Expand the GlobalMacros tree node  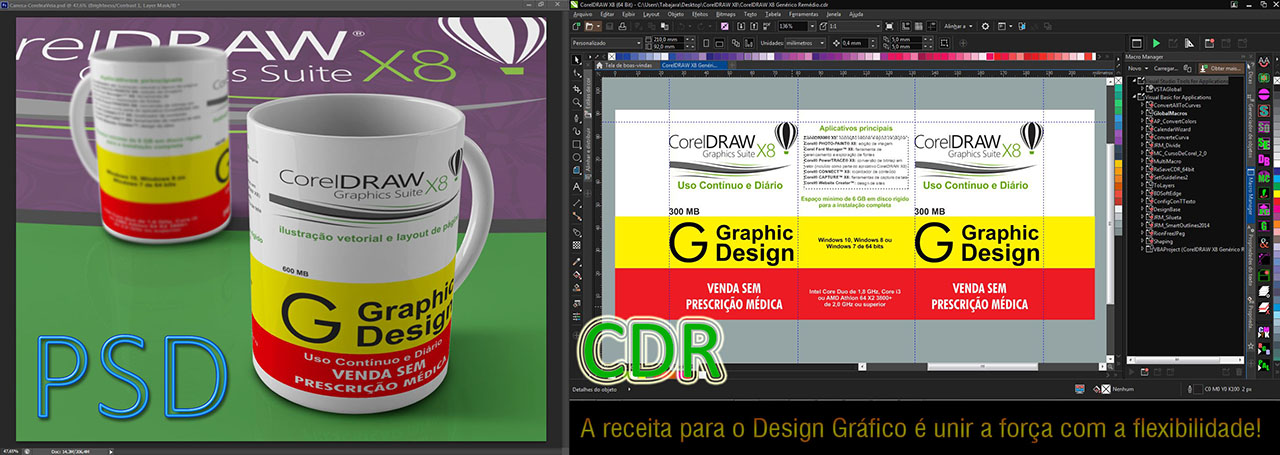pyautogui.click(x=1143, y=113)
